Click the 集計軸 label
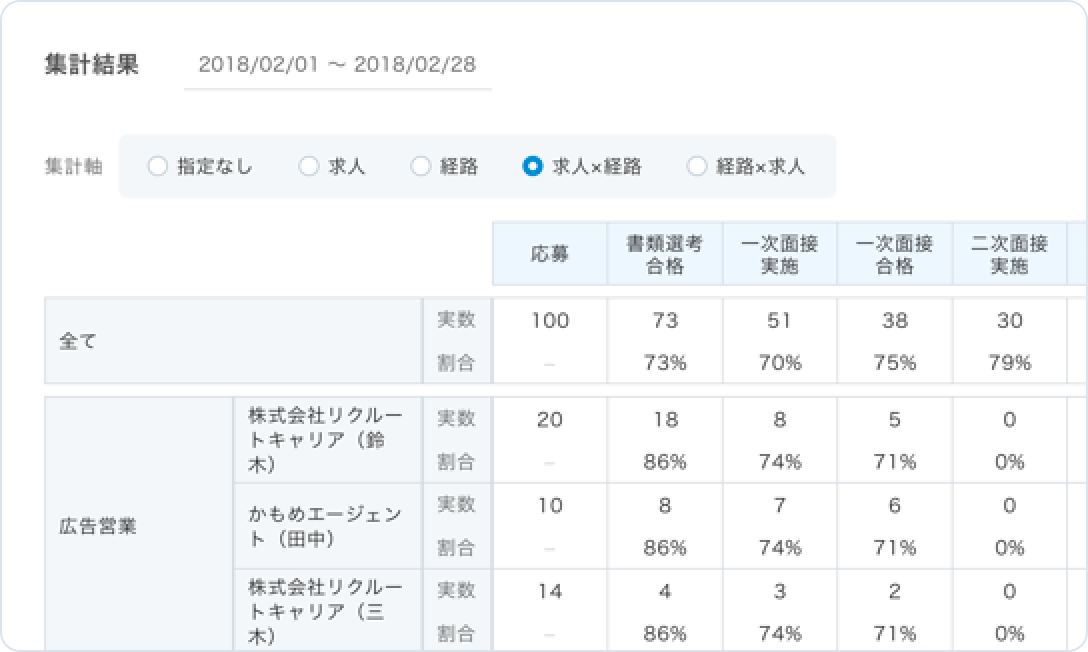Image resolution: width=1088 pixels, height=652 pixels. pos(73,167)
